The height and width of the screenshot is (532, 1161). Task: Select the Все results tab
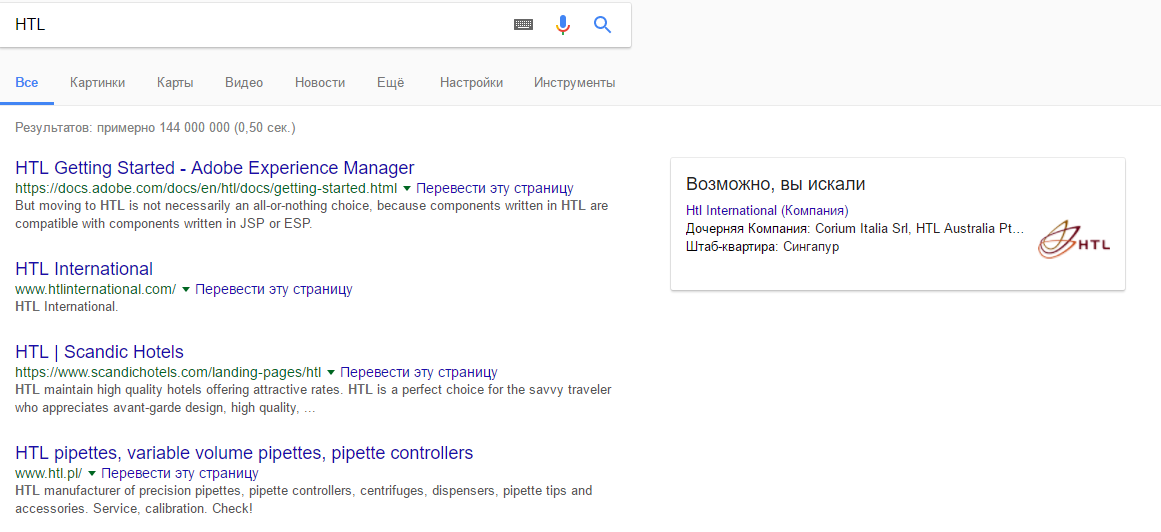click(27, 83)
